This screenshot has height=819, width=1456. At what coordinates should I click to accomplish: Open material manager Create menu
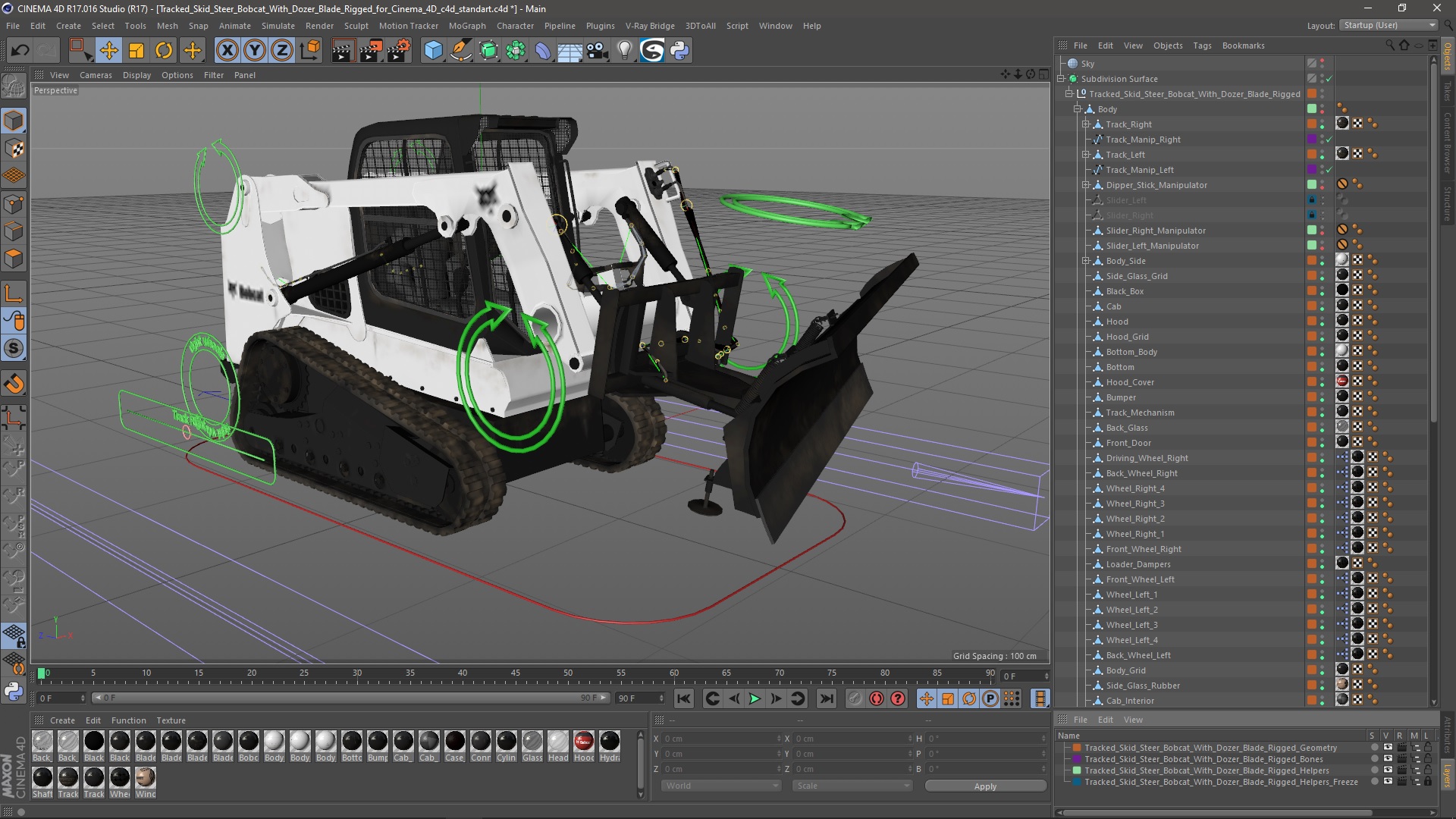(x=62, y=720)
